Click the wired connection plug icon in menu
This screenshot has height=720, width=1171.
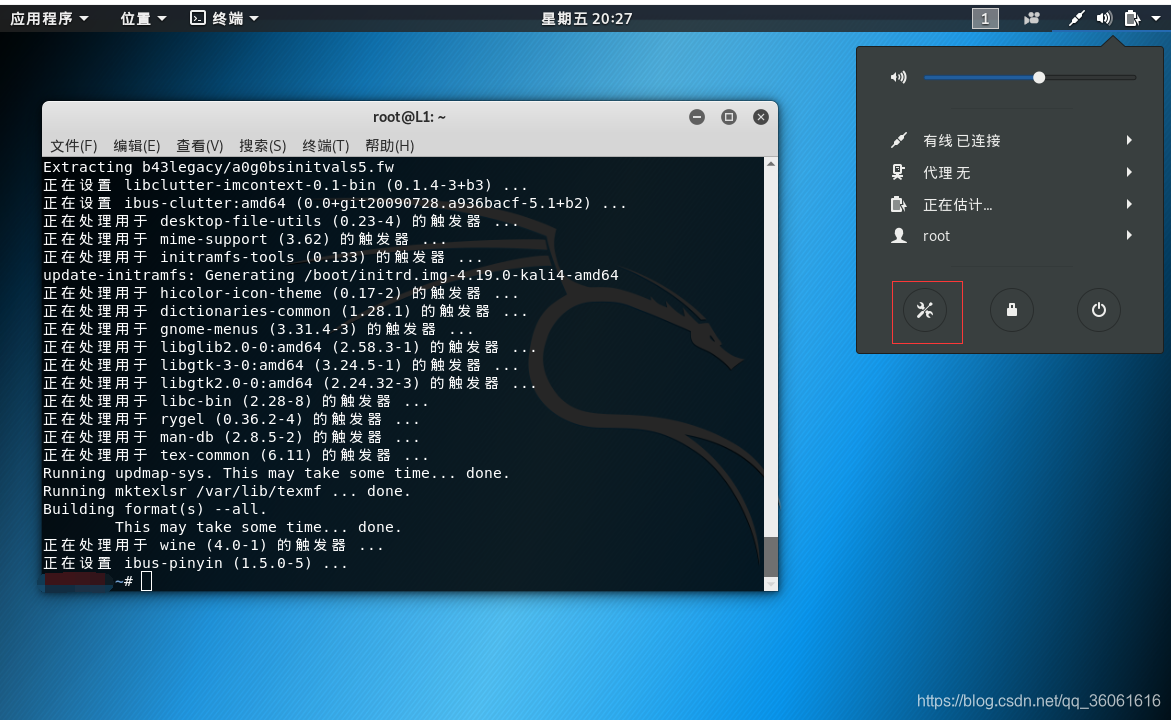[x=898, y=140]
